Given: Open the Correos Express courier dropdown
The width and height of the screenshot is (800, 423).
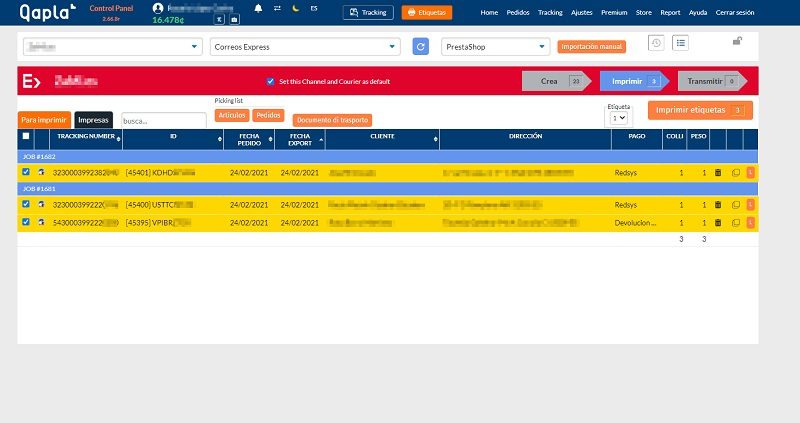Looking at the screenshot, I should [305, 46].
